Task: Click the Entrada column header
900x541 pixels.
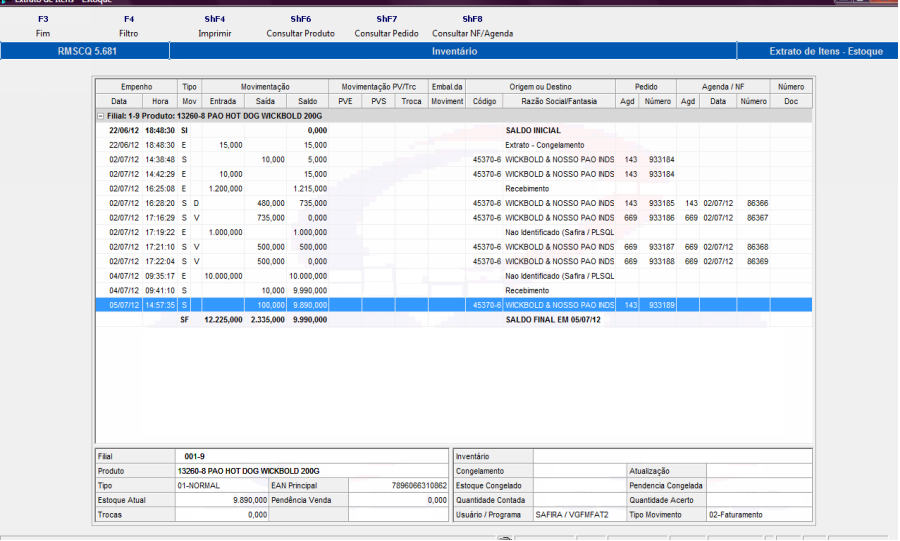Action: tap(223, 101)
